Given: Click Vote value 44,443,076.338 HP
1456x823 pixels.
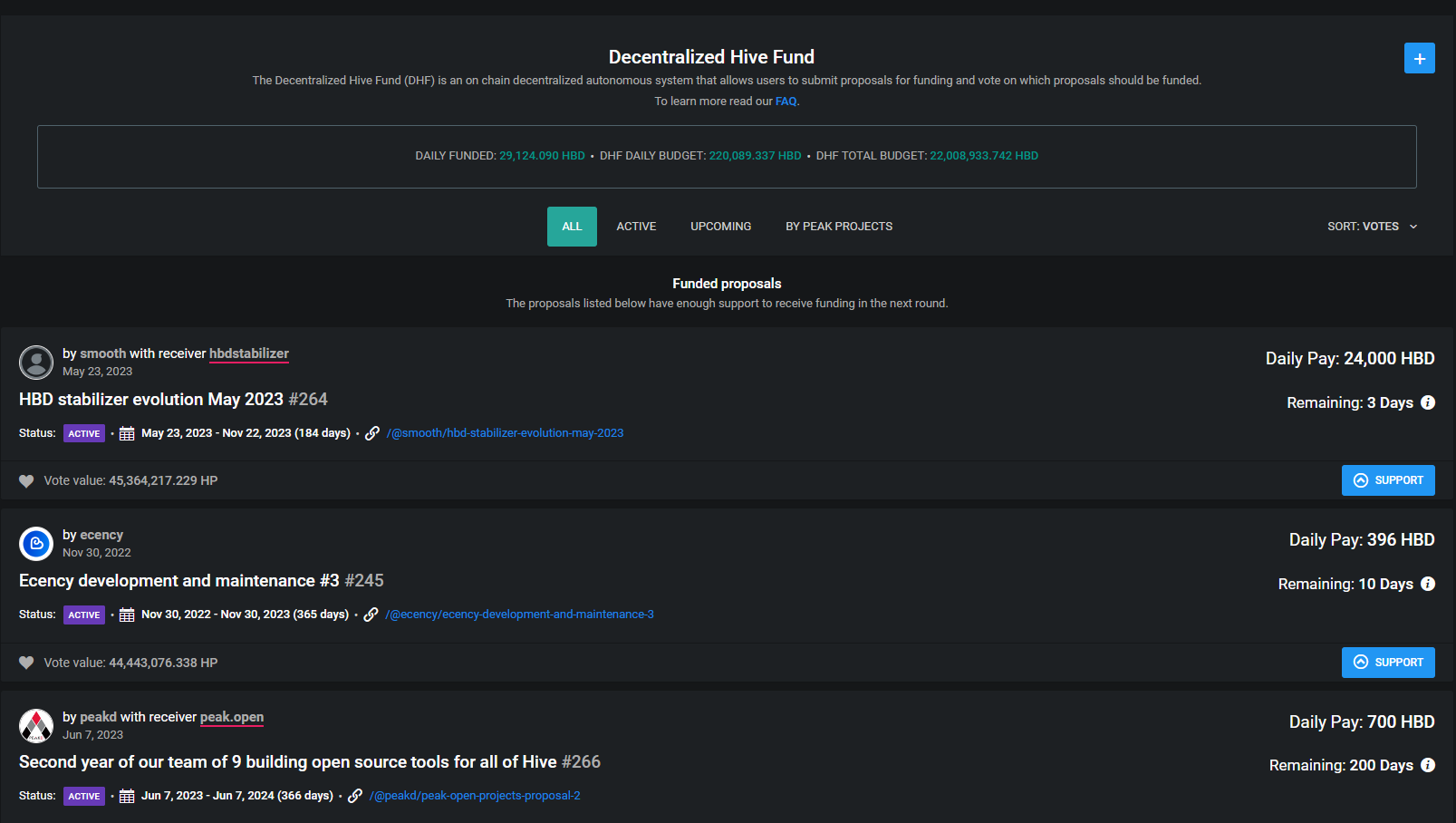Looking at the screenshot, I should 130,663.
